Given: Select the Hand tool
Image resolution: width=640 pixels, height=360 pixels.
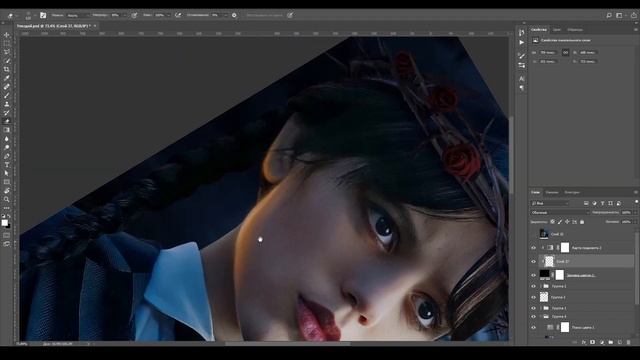Looking at the screenshot, I should [7, 191].
